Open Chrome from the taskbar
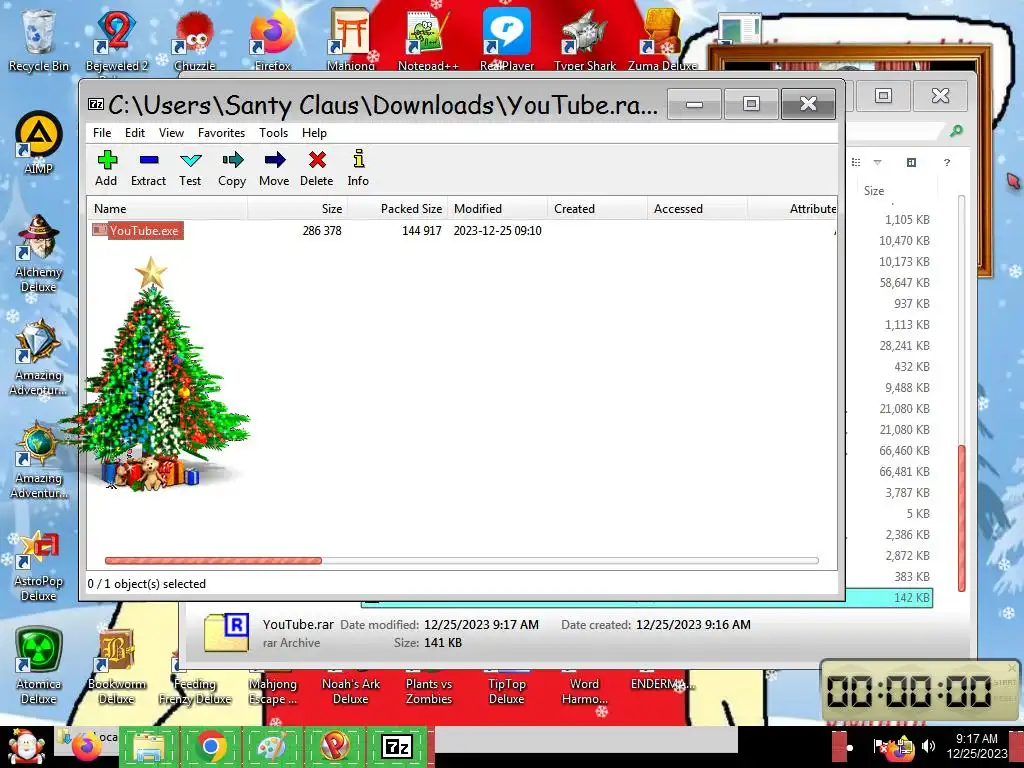This screenshot has height=768, width=1024. (210, 746)
